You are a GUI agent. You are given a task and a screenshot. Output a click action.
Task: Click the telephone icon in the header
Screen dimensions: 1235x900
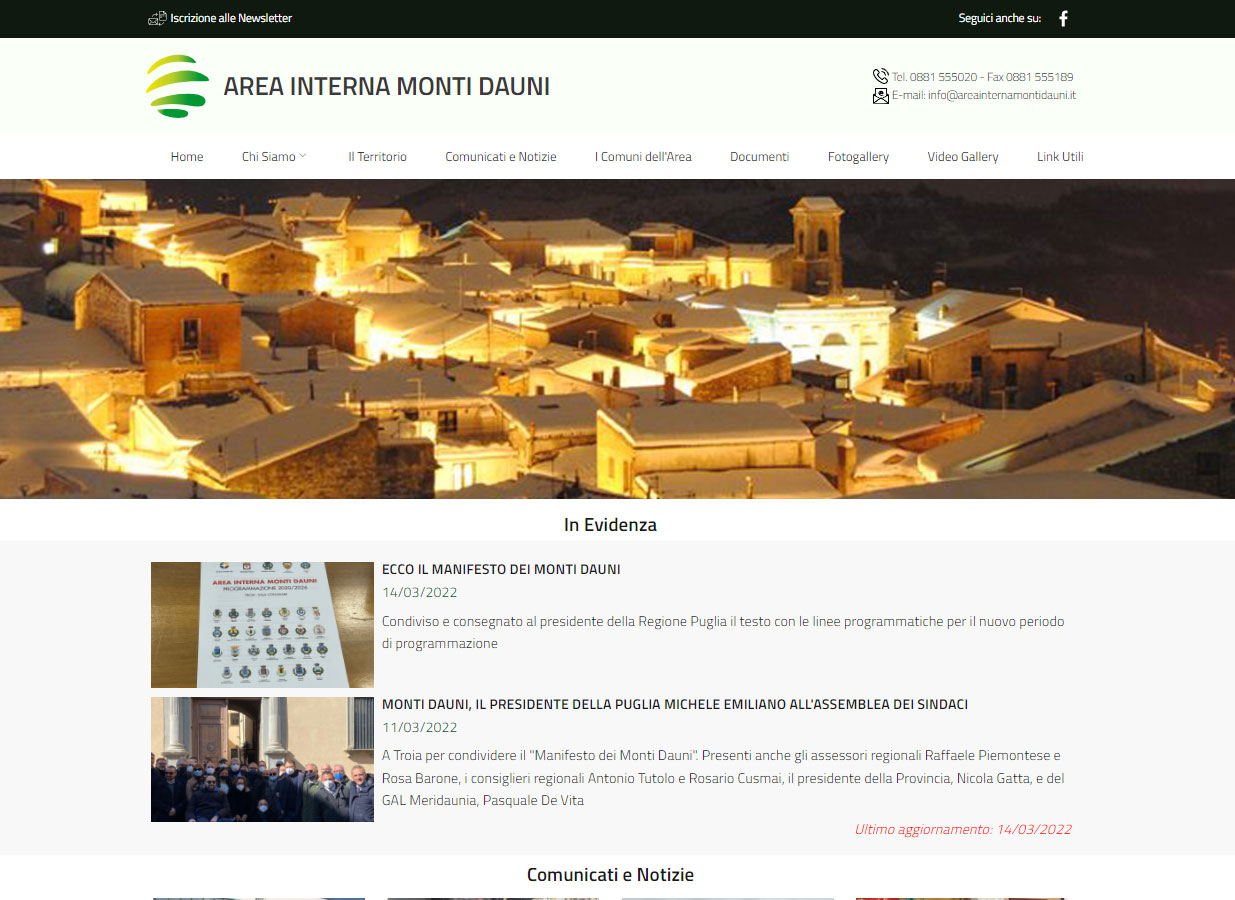click(x=880, y=76)
